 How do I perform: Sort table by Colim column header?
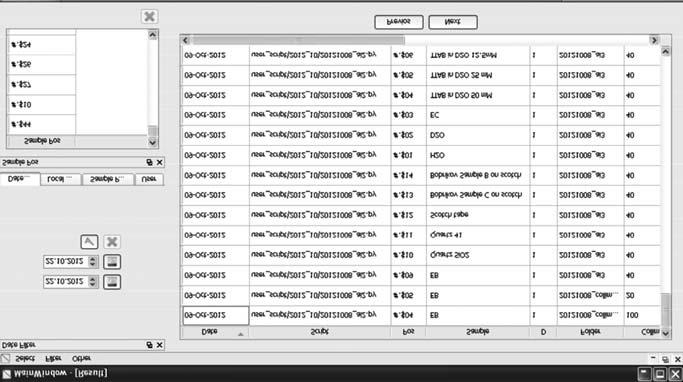tap(642, 332)
